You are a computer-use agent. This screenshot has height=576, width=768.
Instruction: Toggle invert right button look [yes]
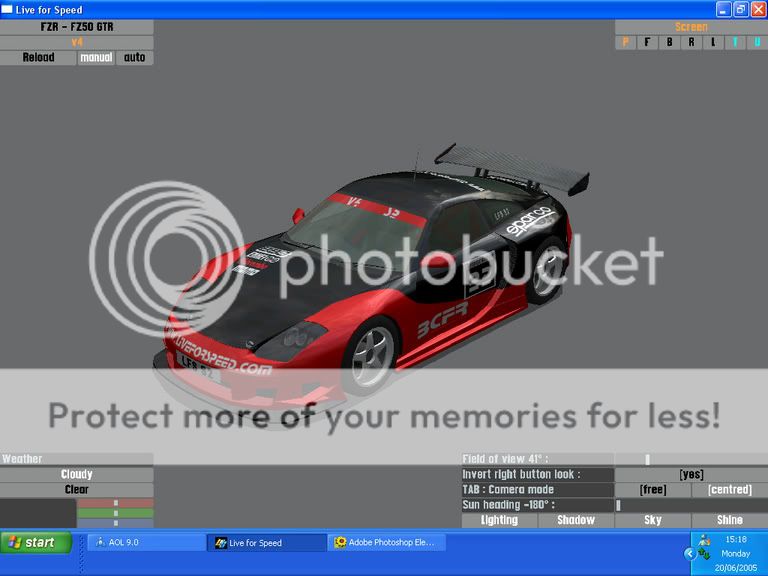691,474
